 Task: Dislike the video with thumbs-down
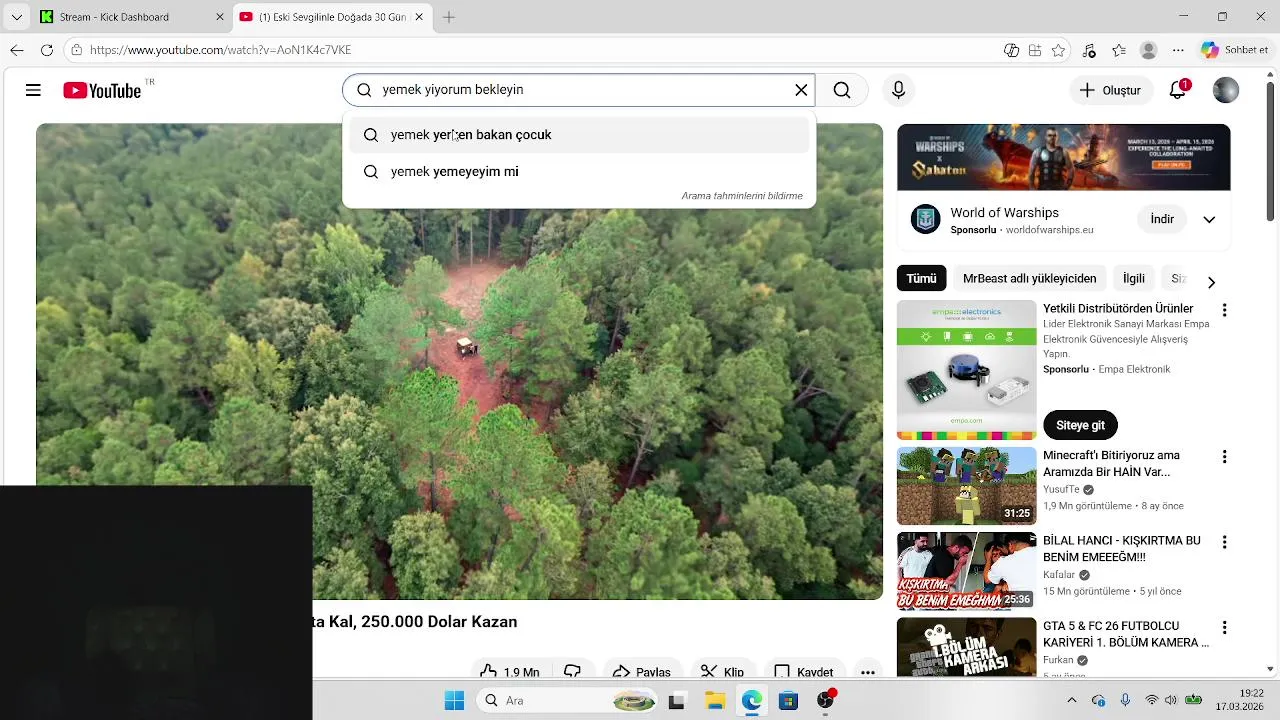[573, 671]
